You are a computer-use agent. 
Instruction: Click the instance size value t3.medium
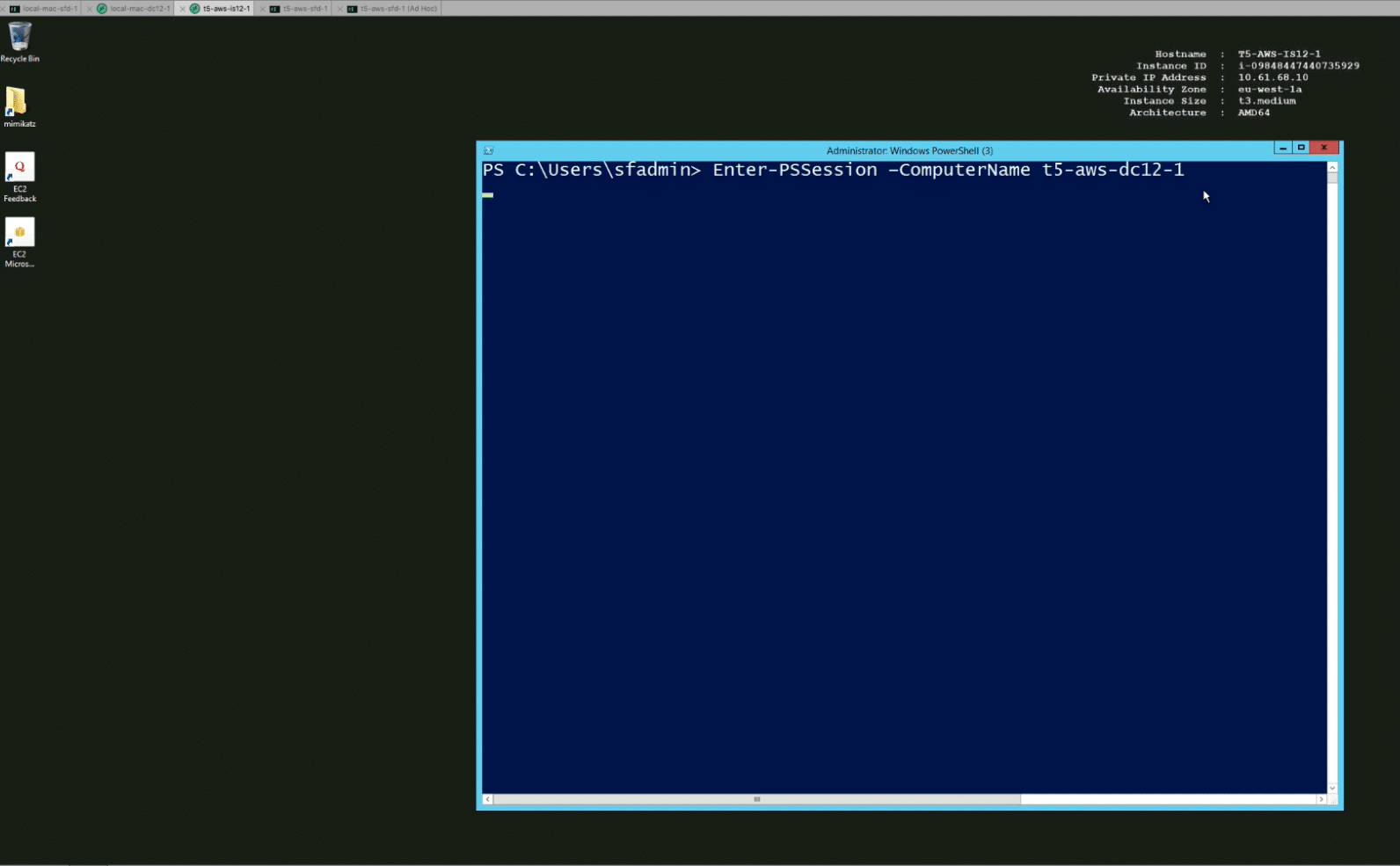pyautogui.click(x=1267, y=101)
